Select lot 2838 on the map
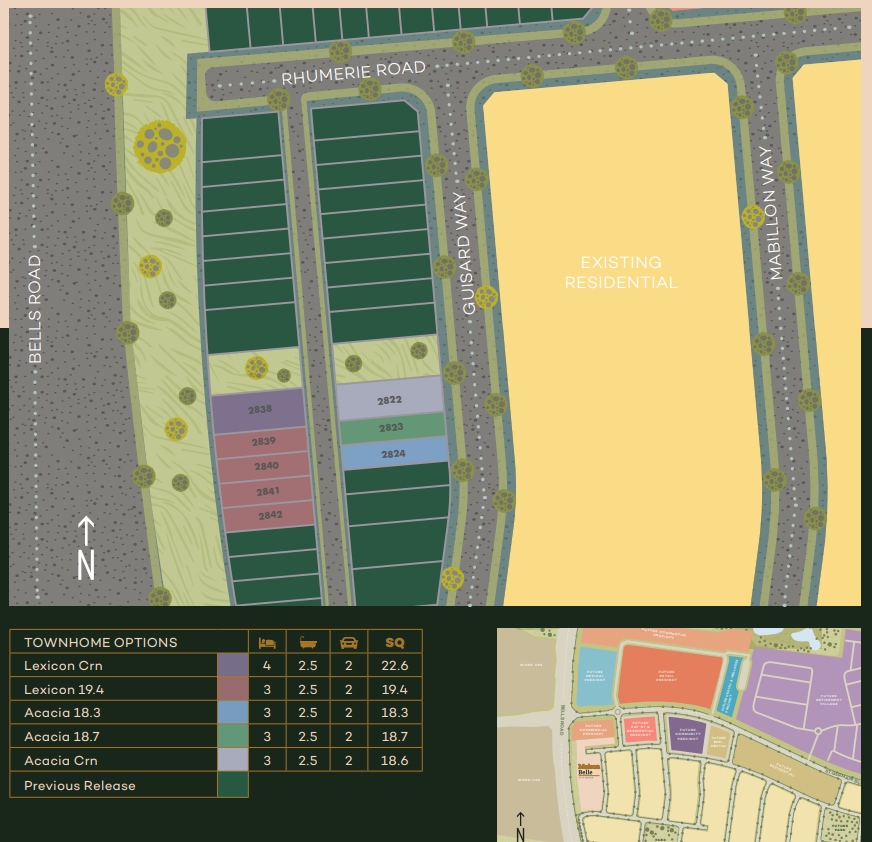The image size is (872, 842). pos(259,410)
